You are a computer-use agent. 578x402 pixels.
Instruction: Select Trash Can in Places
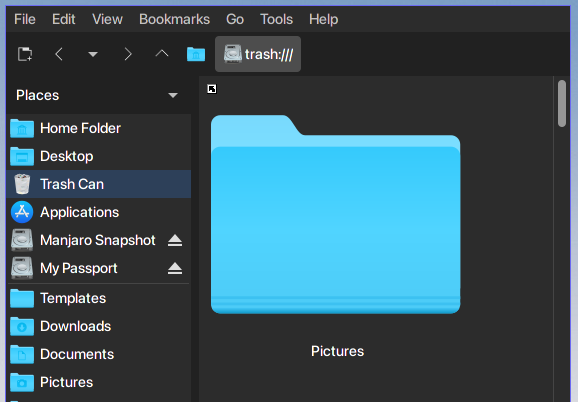point(99,184)
